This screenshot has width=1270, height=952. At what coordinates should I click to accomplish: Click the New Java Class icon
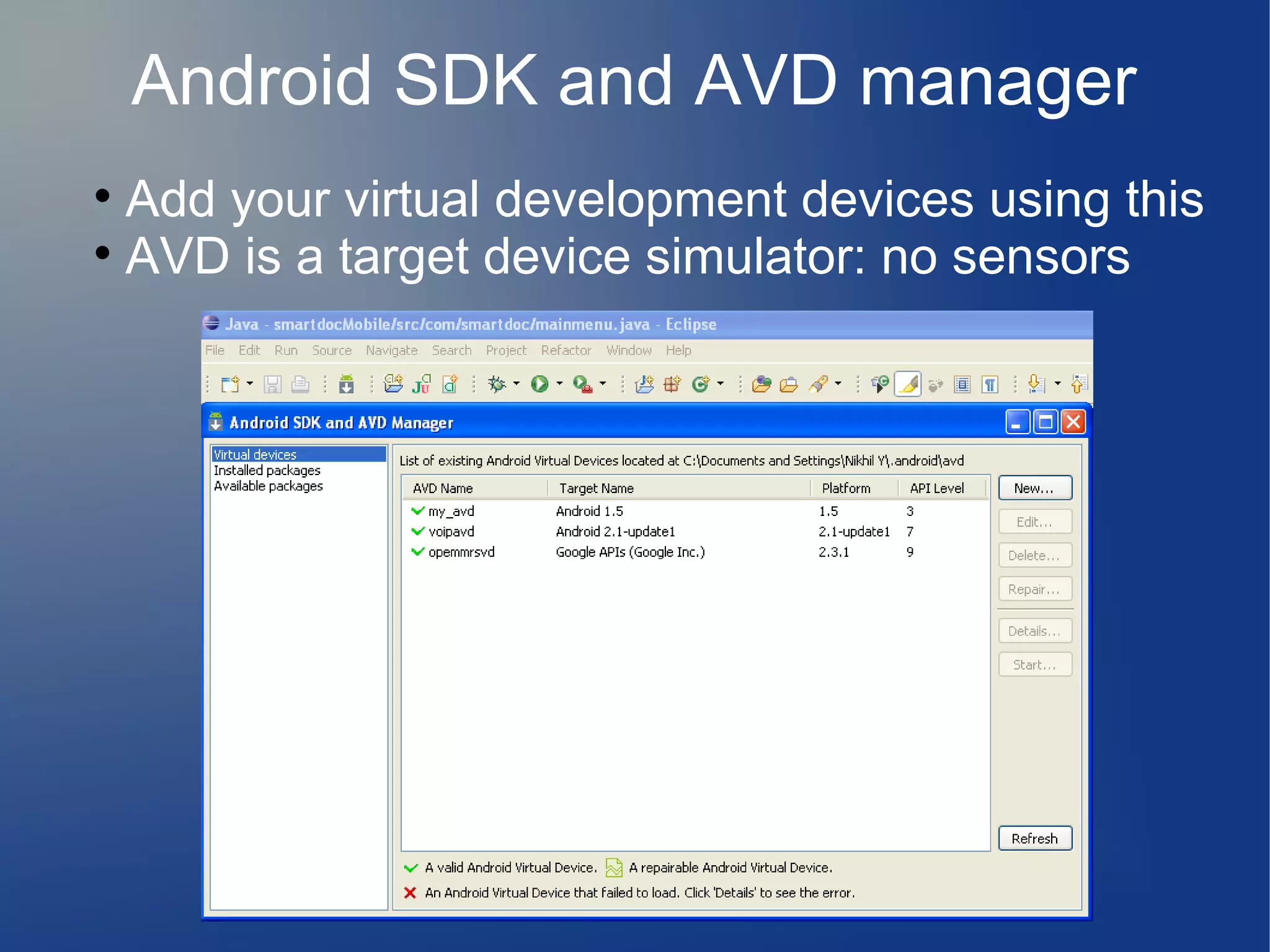coord(701,385)
